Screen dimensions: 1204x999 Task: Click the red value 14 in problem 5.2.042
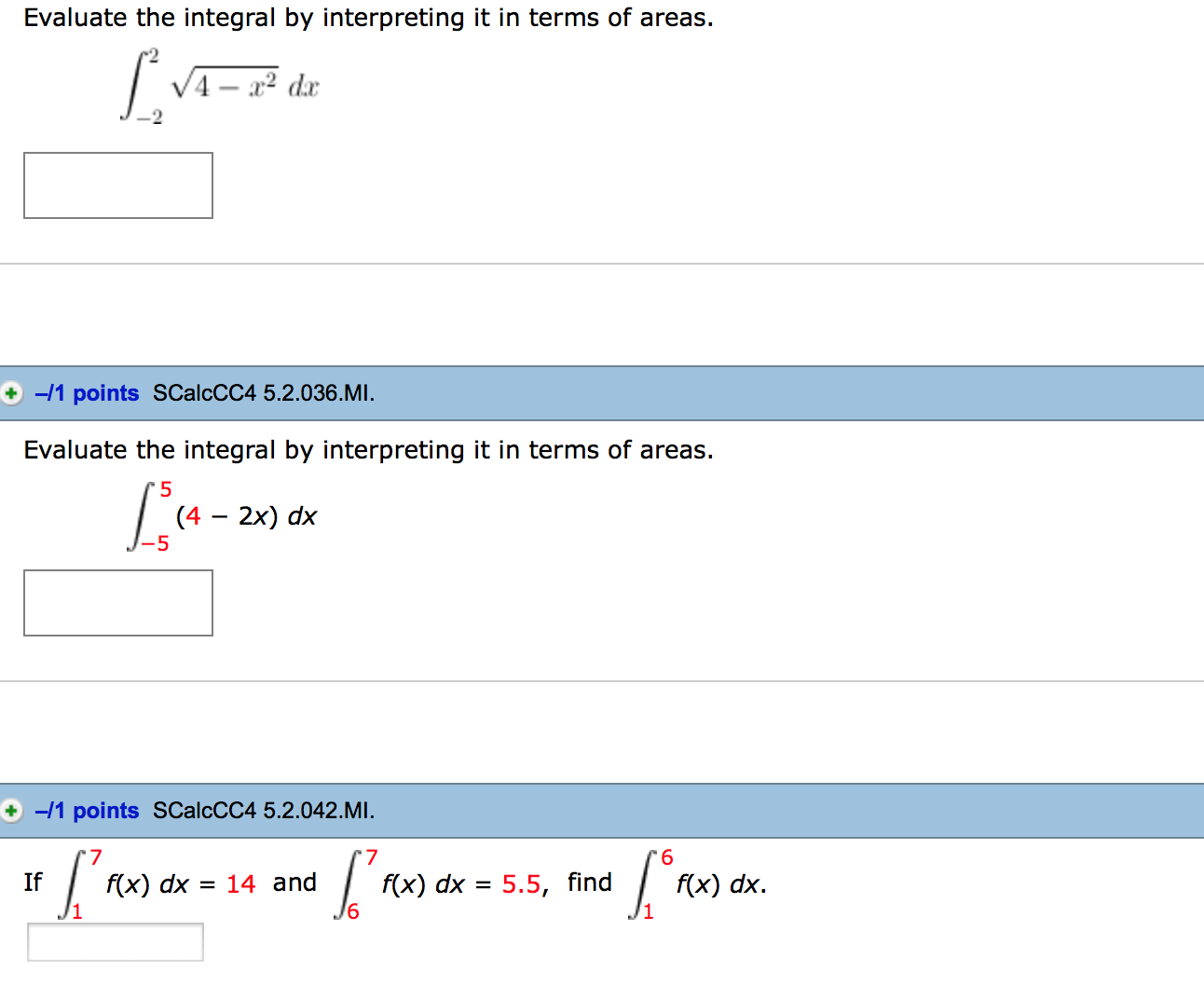tap(240, 883)
